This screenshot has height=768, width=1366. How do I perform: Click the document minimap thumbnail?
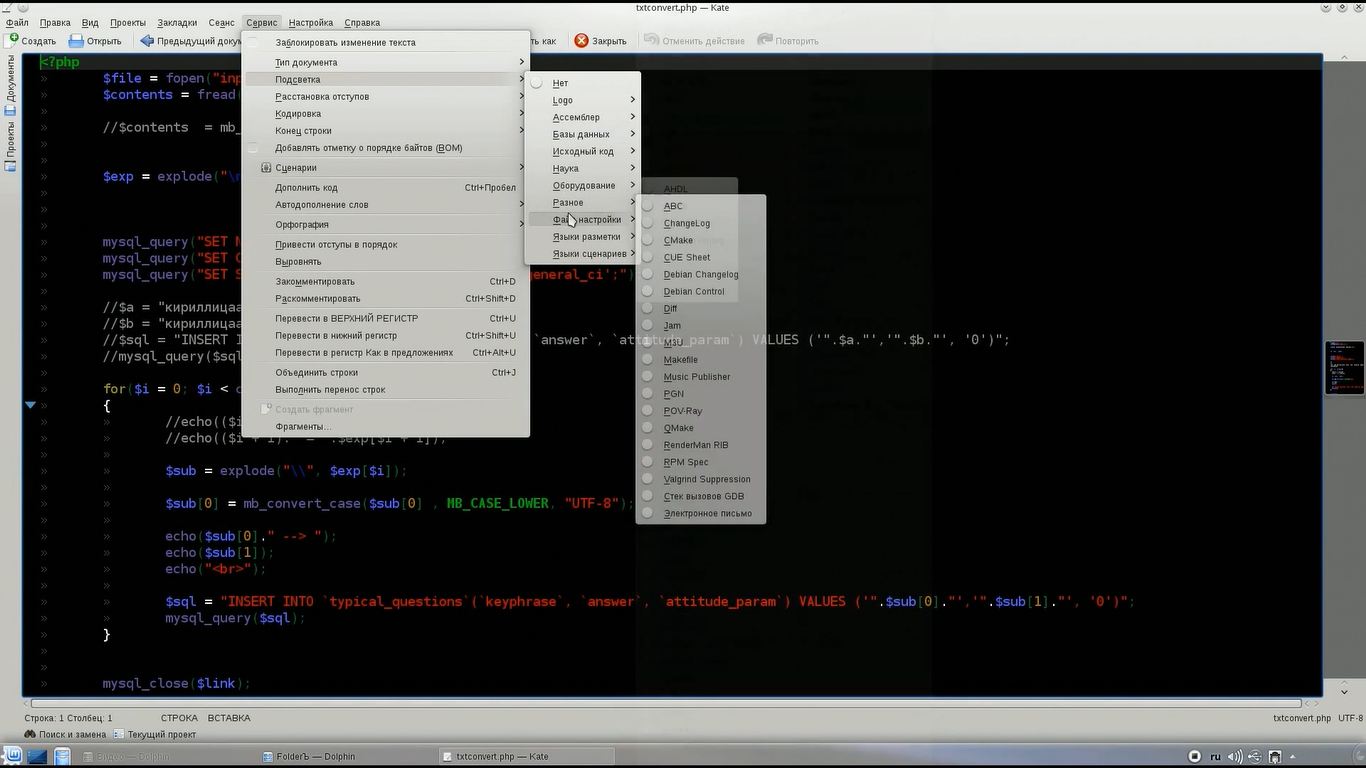tap(1344, 368)
